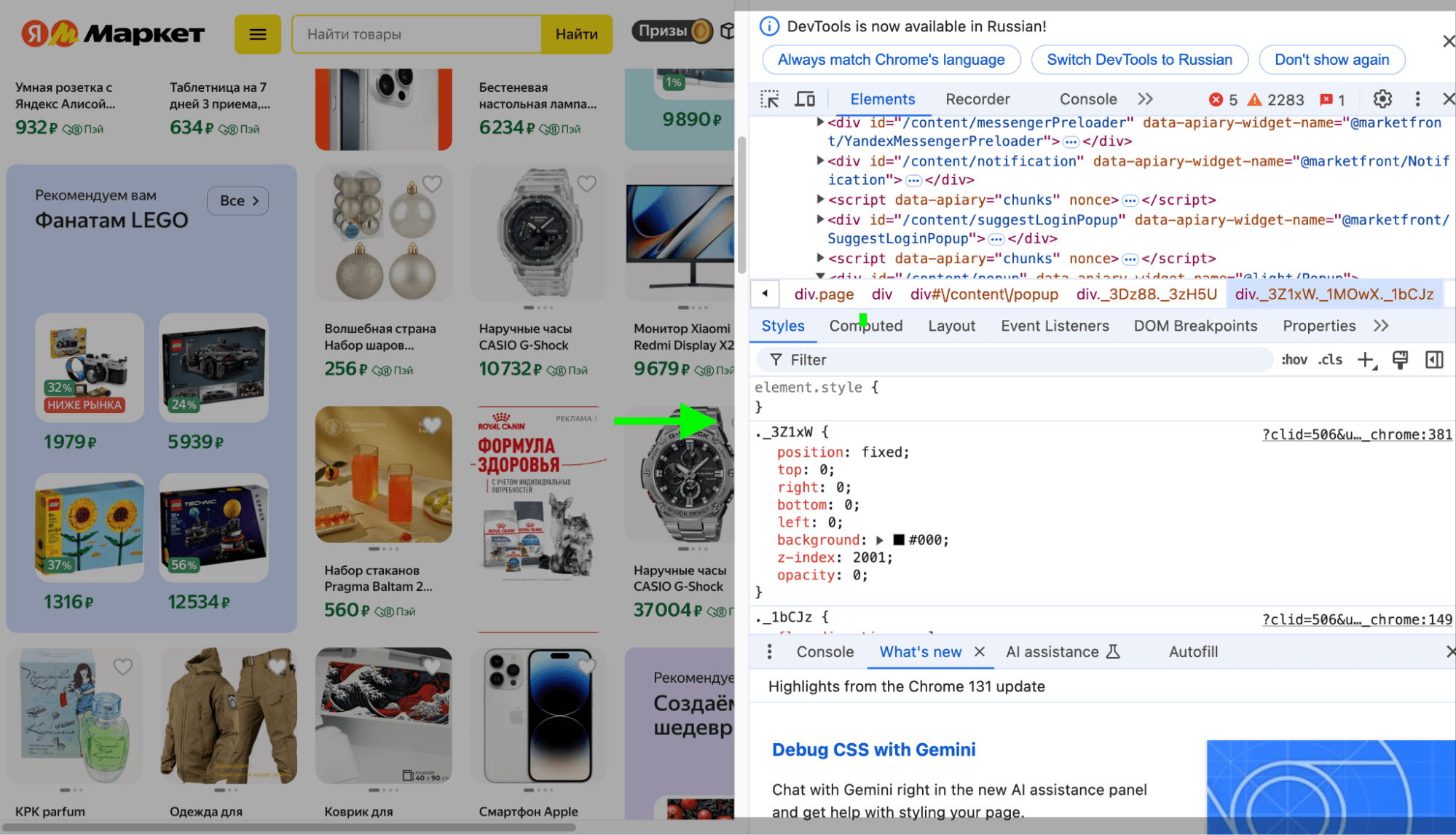This screenshot has width=1456, height=835.
Task: Toggle the device toolbar icon
Action: point(805,99)
